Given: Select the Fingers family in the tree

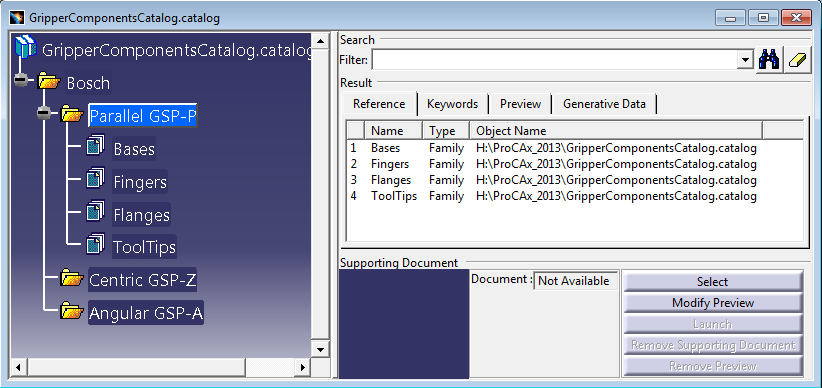Looking at the screenshot, I should tap(140, 182).
